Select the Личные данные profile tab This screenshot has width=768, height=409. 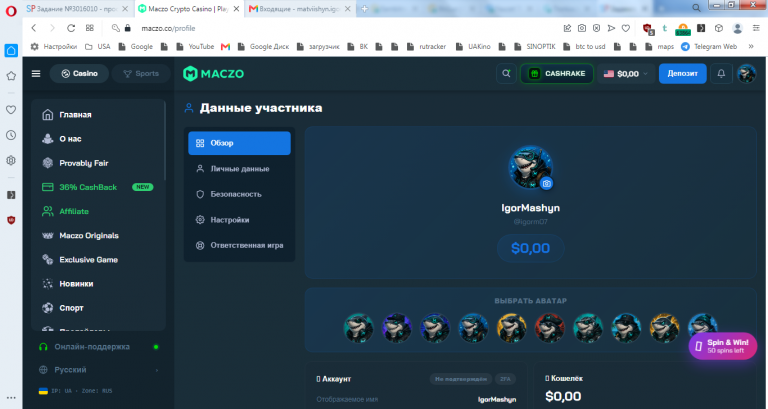[x=240, y=168]
